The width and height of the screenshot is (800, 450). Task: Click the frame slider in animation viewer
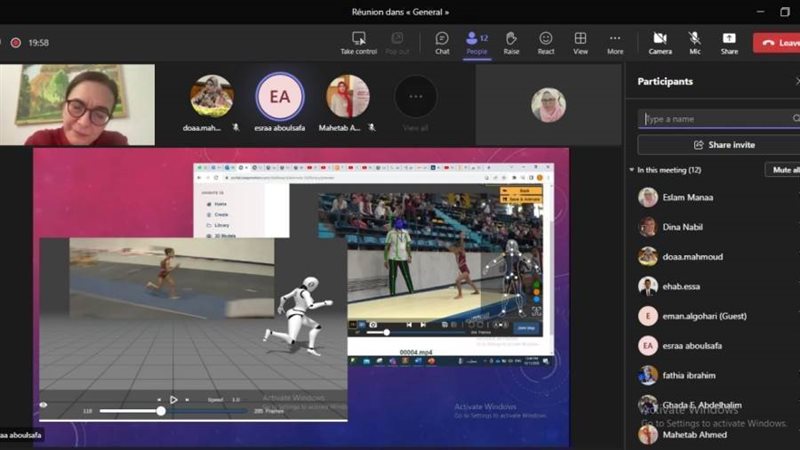tap(160, 411)
